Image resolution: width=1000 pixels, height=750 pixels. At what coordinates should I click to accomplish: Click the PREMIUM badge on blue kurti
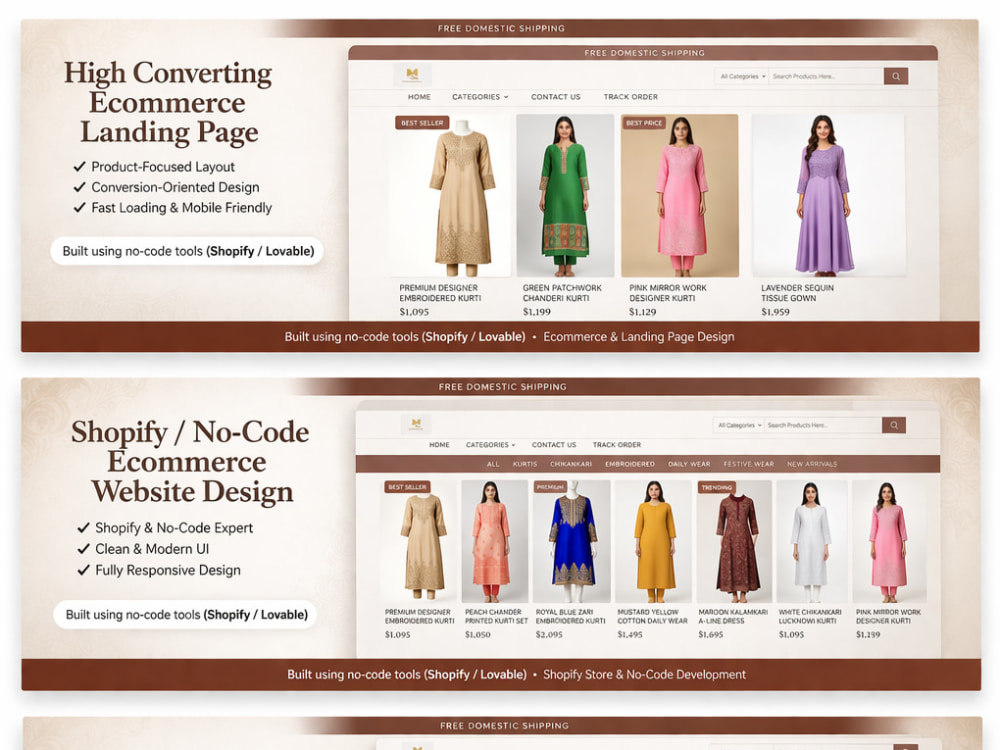(x=550, y=487)
